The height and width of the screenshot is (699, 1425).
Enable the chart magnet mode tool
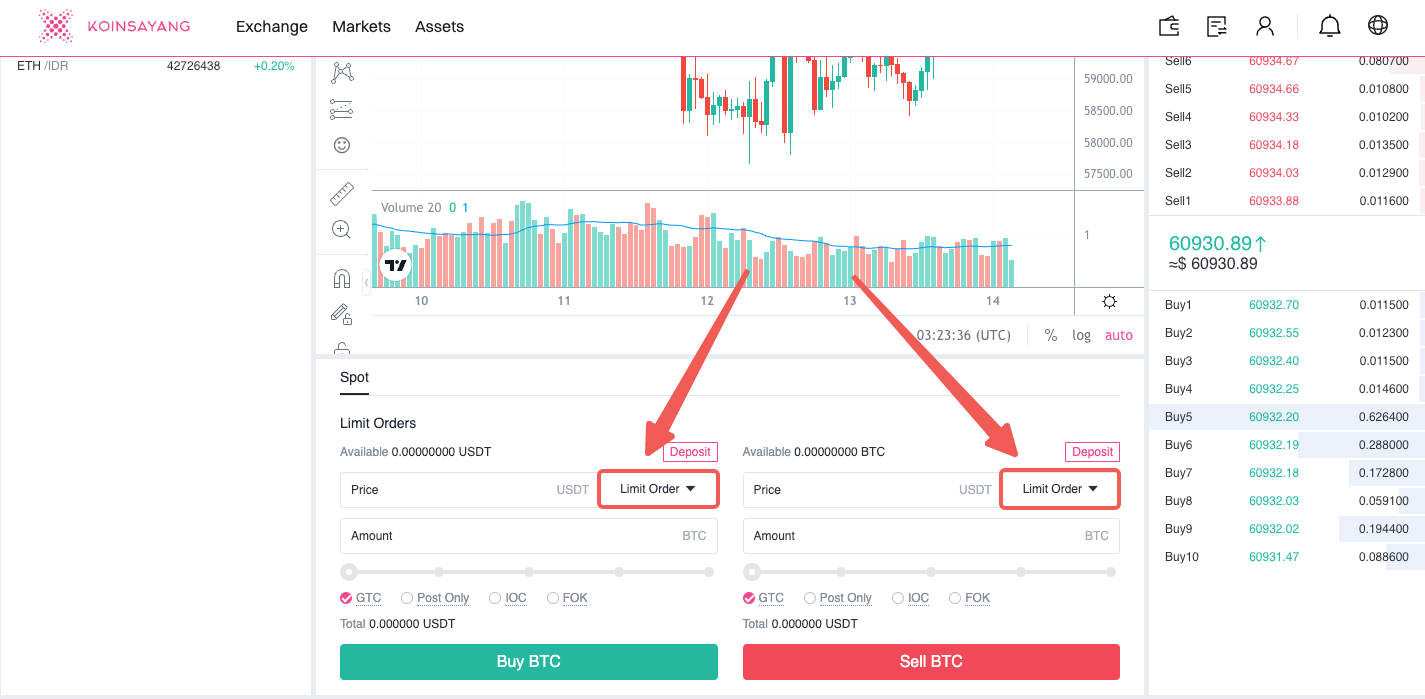click(342, 279)
